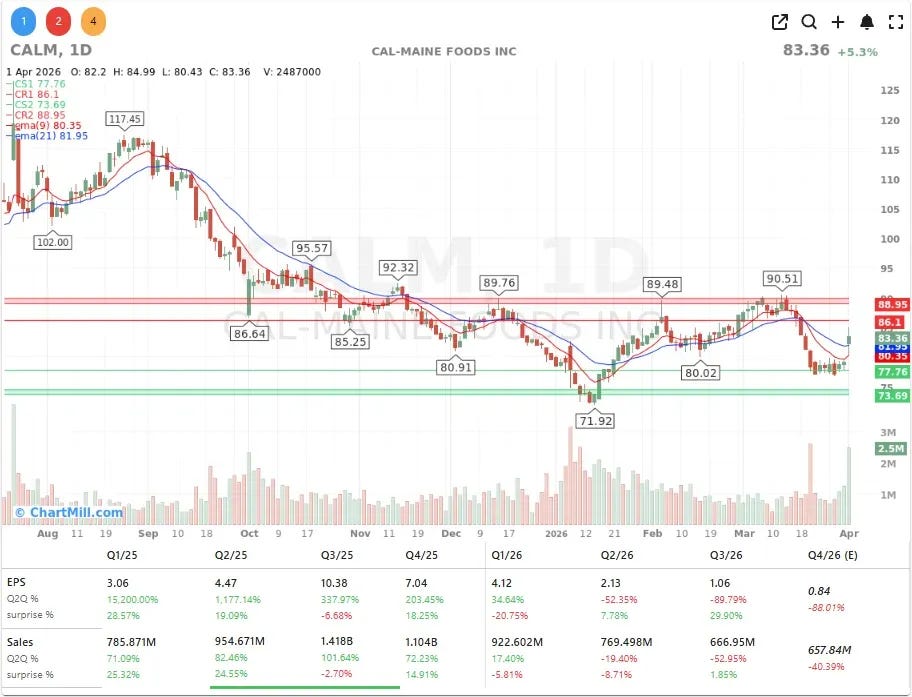
Task: Click the +5.3% change value
Action: pyautogui.click(x=857, y=52)
